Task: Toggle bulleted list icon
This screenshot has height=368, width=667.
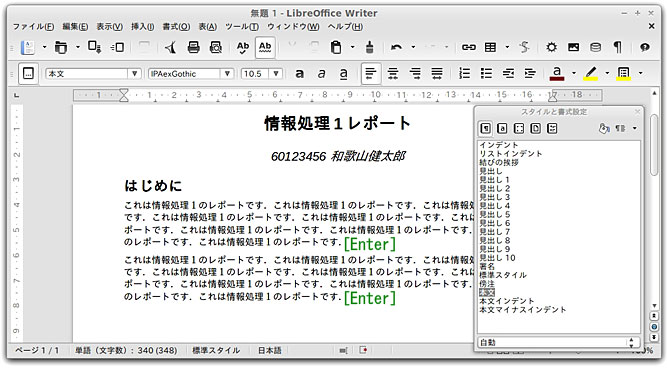Action: pos(486,74)
